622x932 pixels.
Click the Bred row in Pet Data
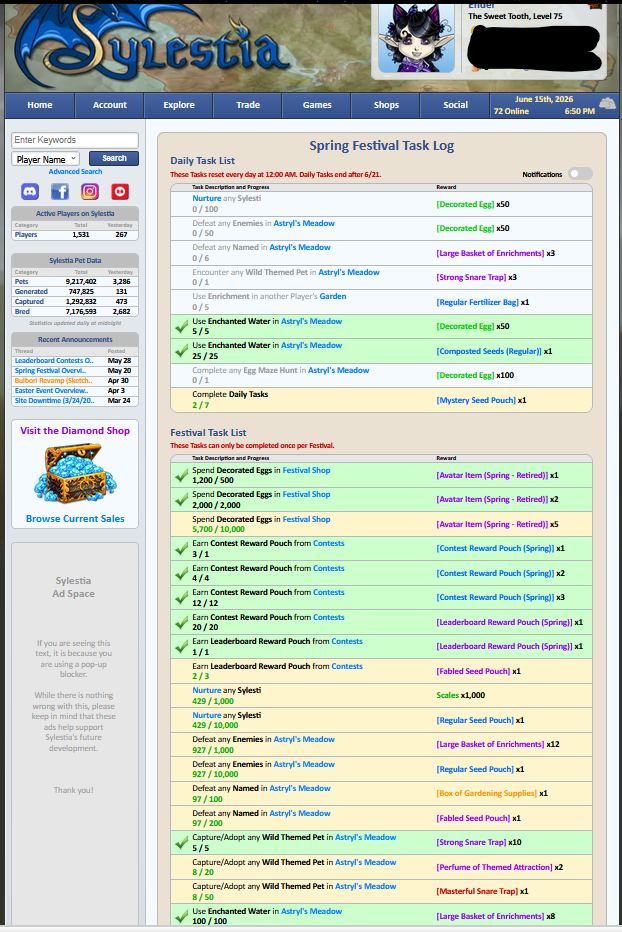point(75,311)
